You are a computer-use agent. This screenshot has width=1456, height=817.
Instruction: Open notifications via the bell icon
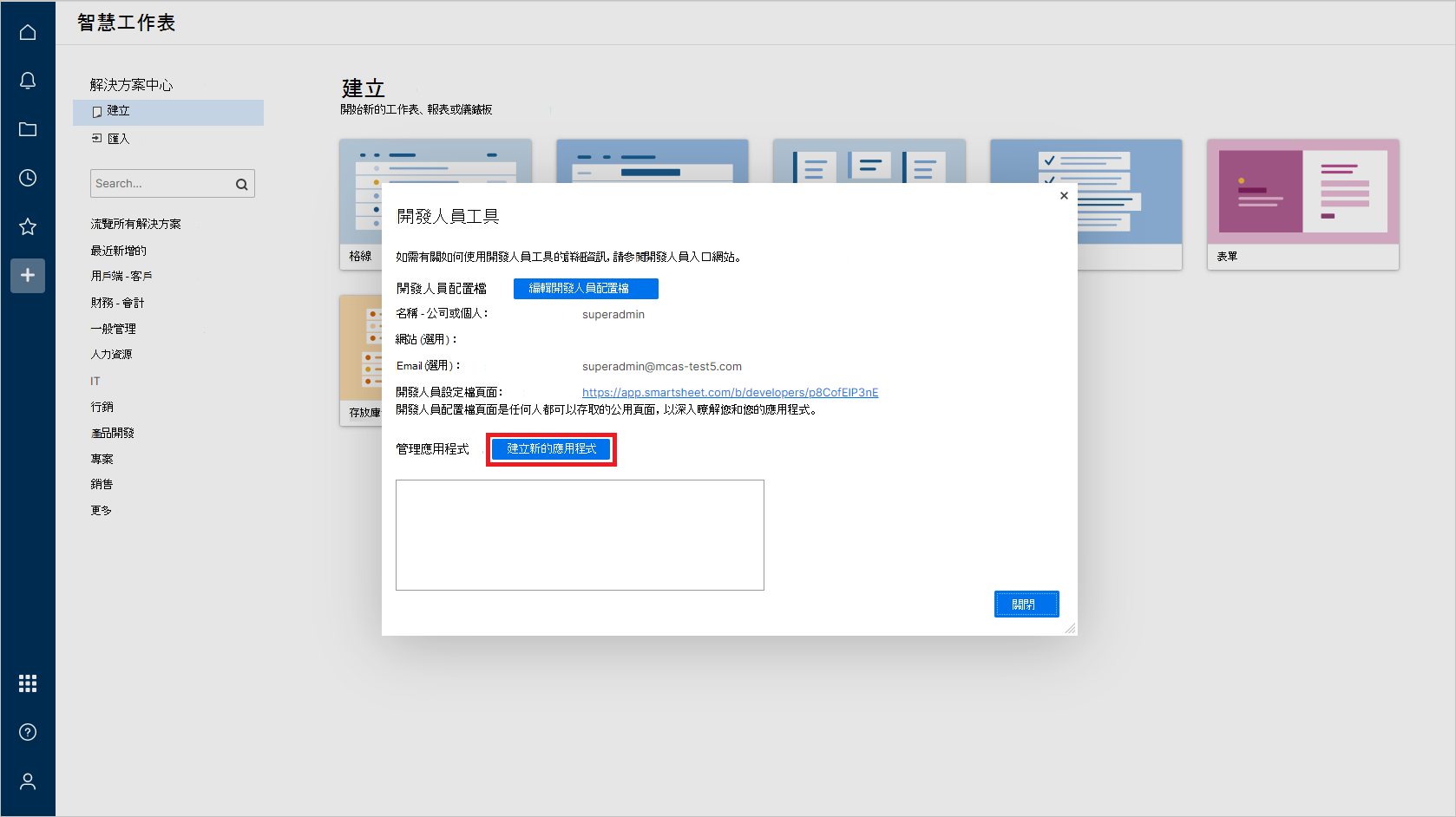pos(28,80)
